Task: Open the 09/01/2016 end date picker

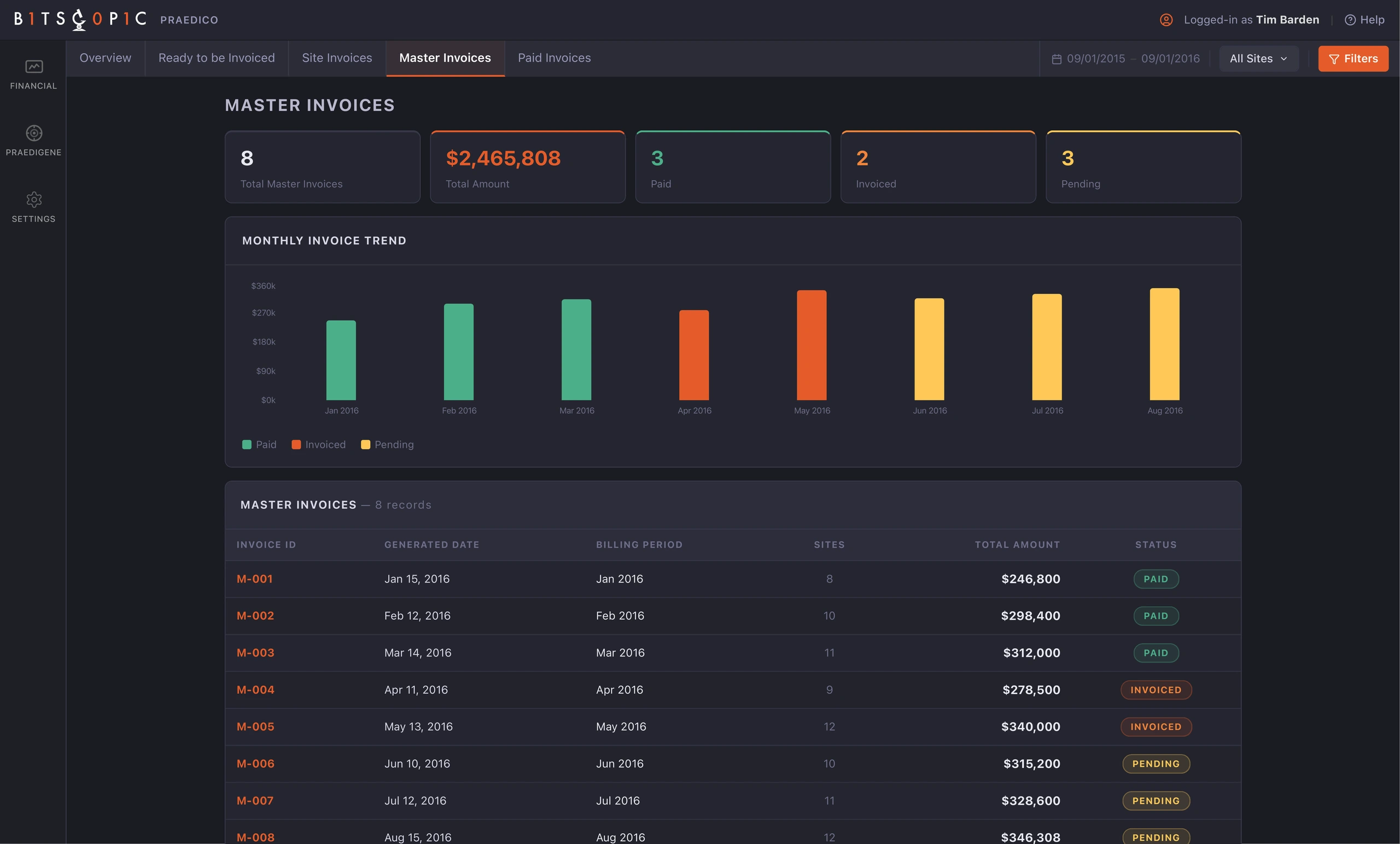Action: 1170,59
